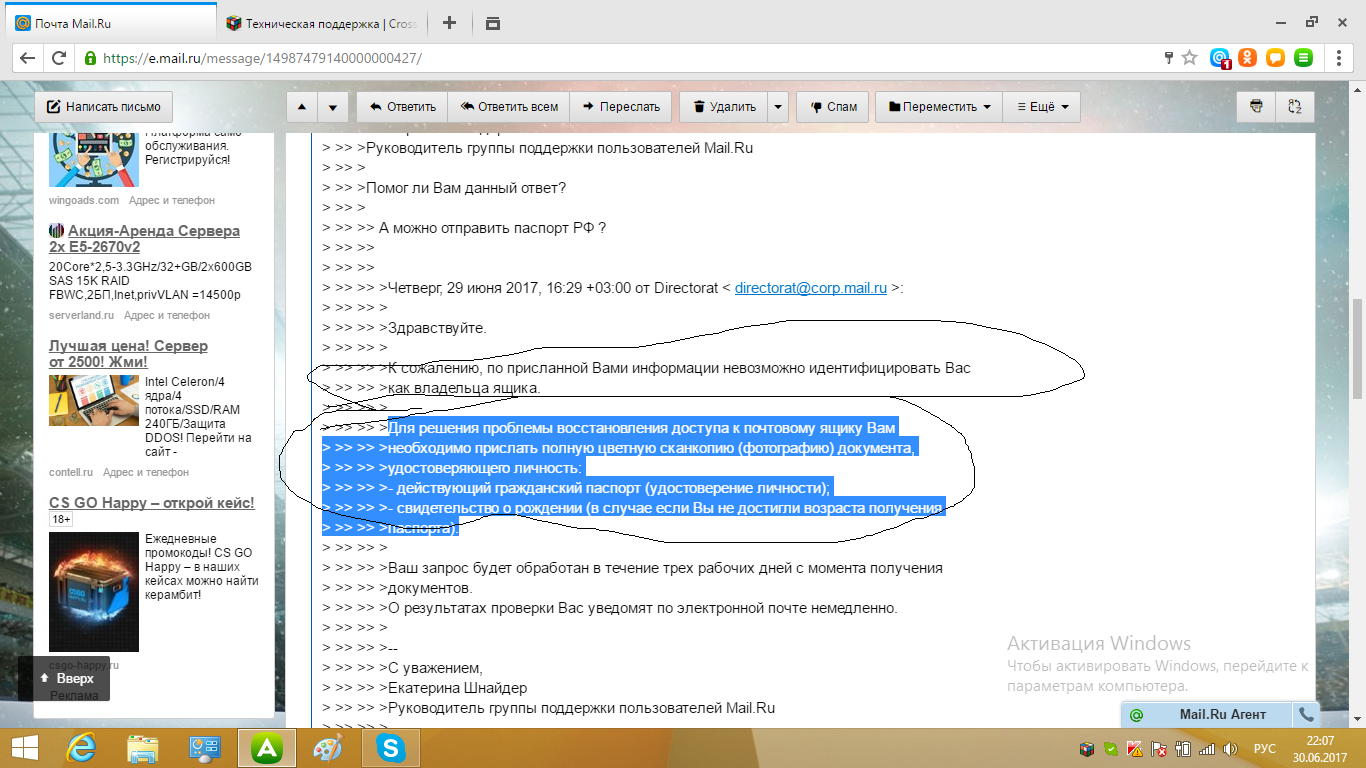Open the Mail.Ru extension icon
This screenshot has height=768, width=1366.
coord(1220,58)
